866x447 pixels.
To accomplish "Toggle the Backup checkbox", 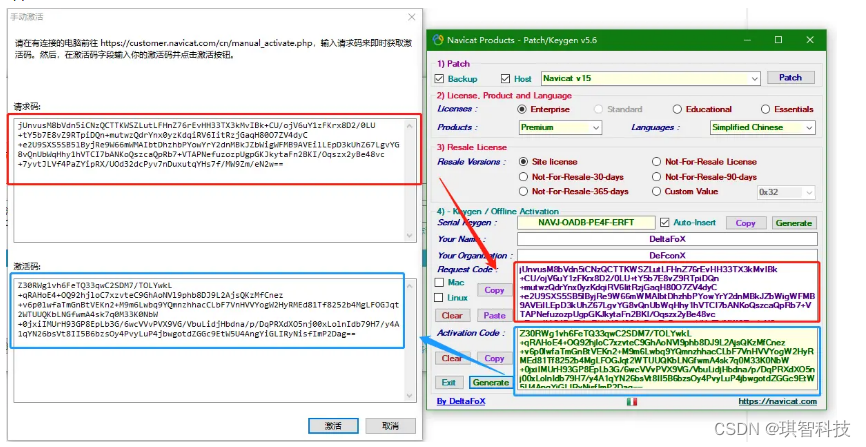I will click(x=440, y=78).
